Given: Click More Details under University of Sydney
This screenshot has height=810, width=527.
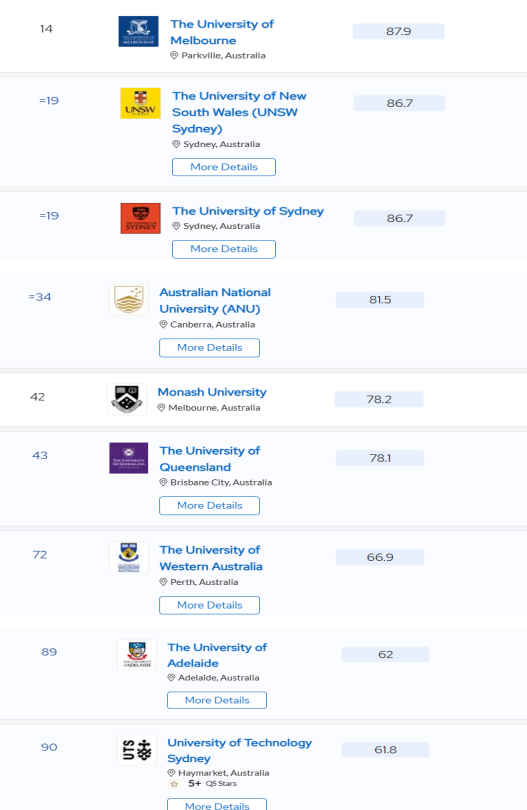Looking at the screenshot, I should [x=224, y=249].
